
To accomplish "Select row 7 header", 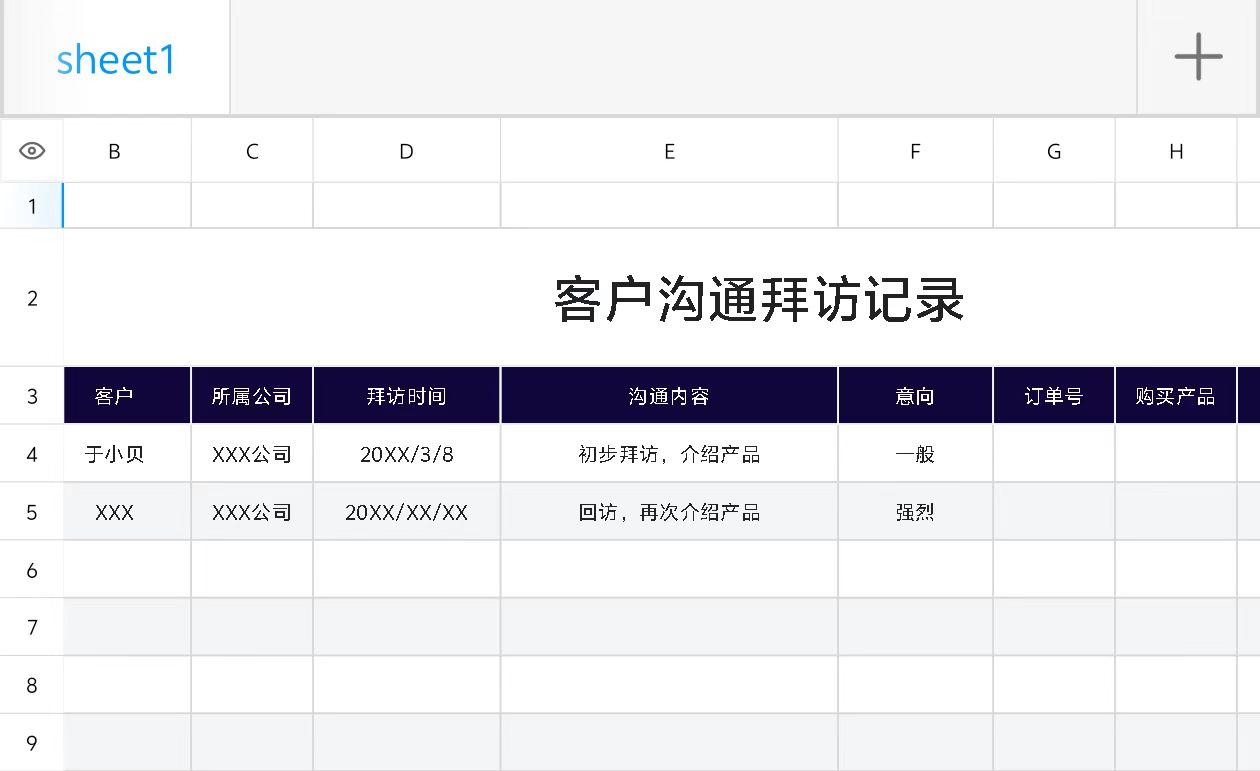I will [x=32, y=627].
